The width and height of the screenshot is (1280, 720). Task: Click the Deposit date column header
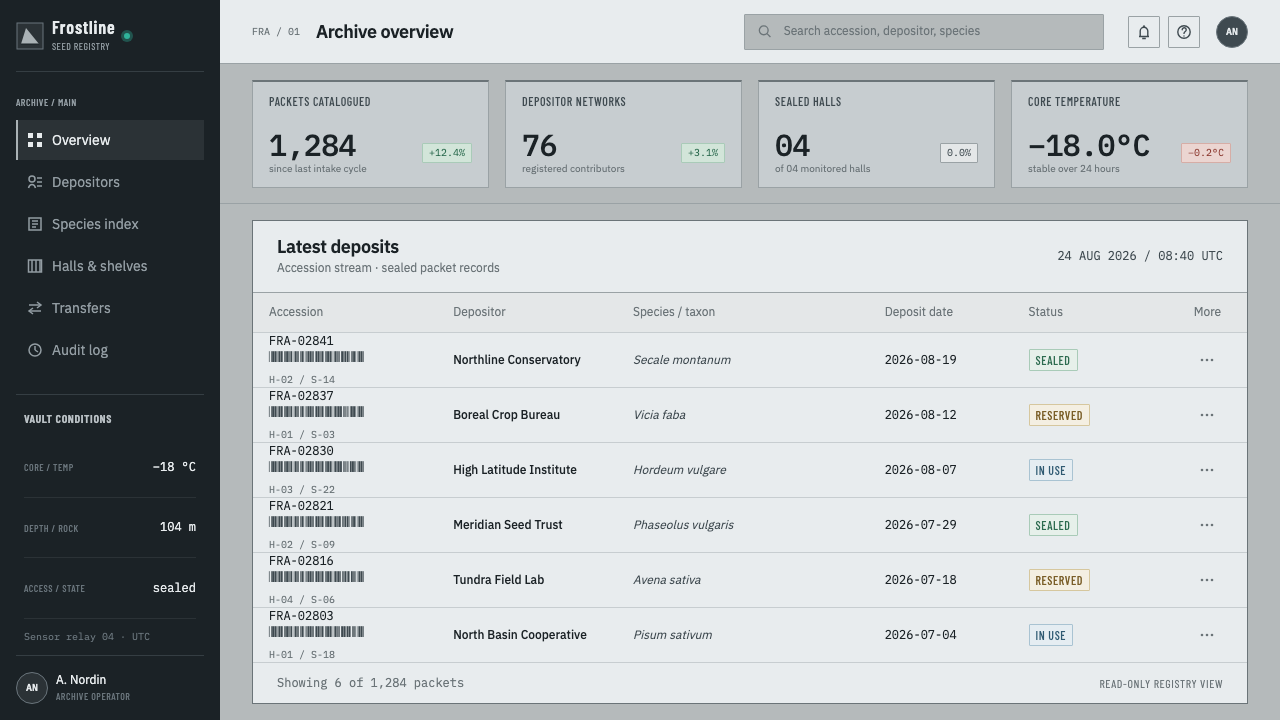[918, 312]
